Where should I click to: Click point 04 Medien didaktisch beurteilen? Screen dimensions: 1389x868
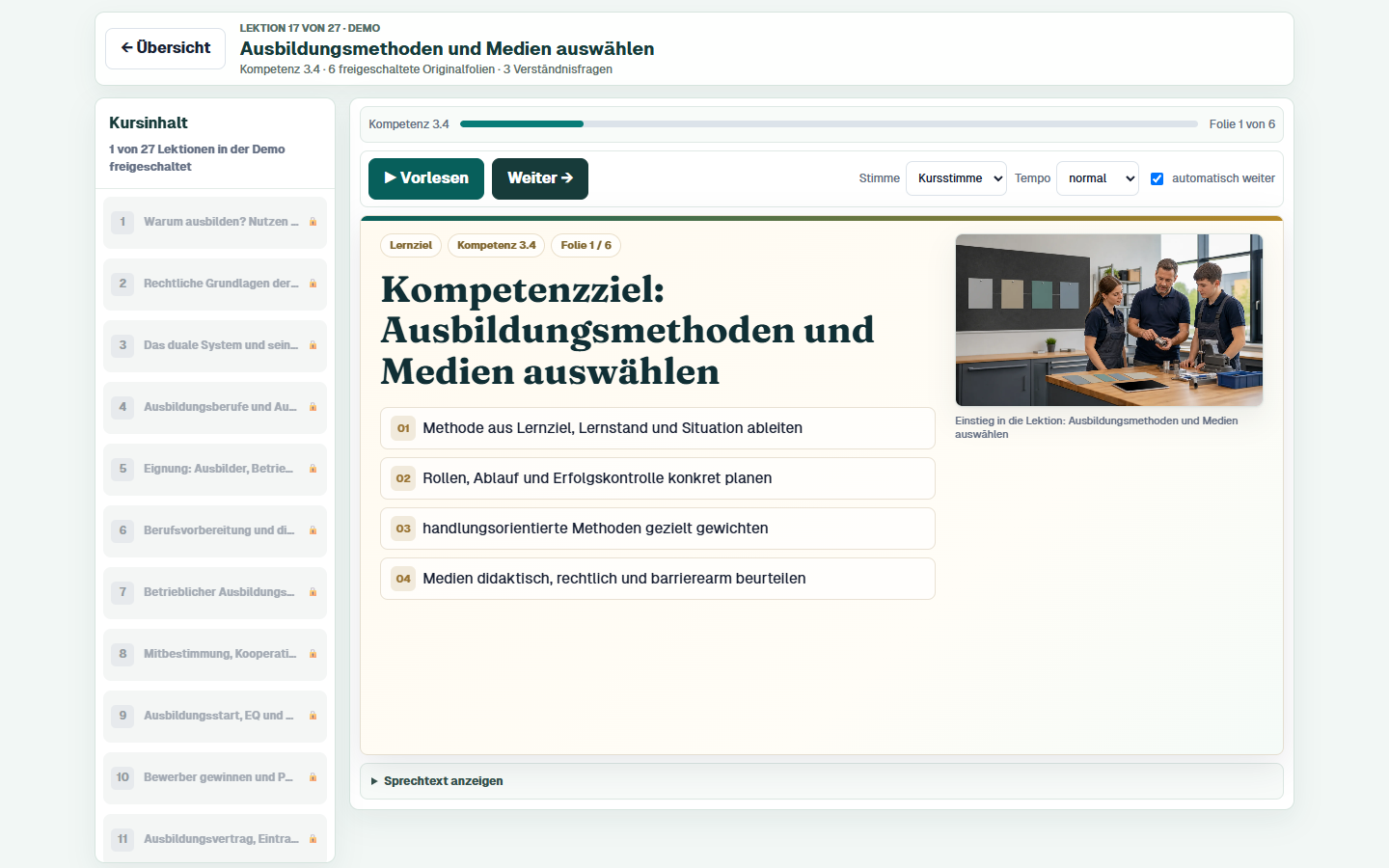pos(658,579)
